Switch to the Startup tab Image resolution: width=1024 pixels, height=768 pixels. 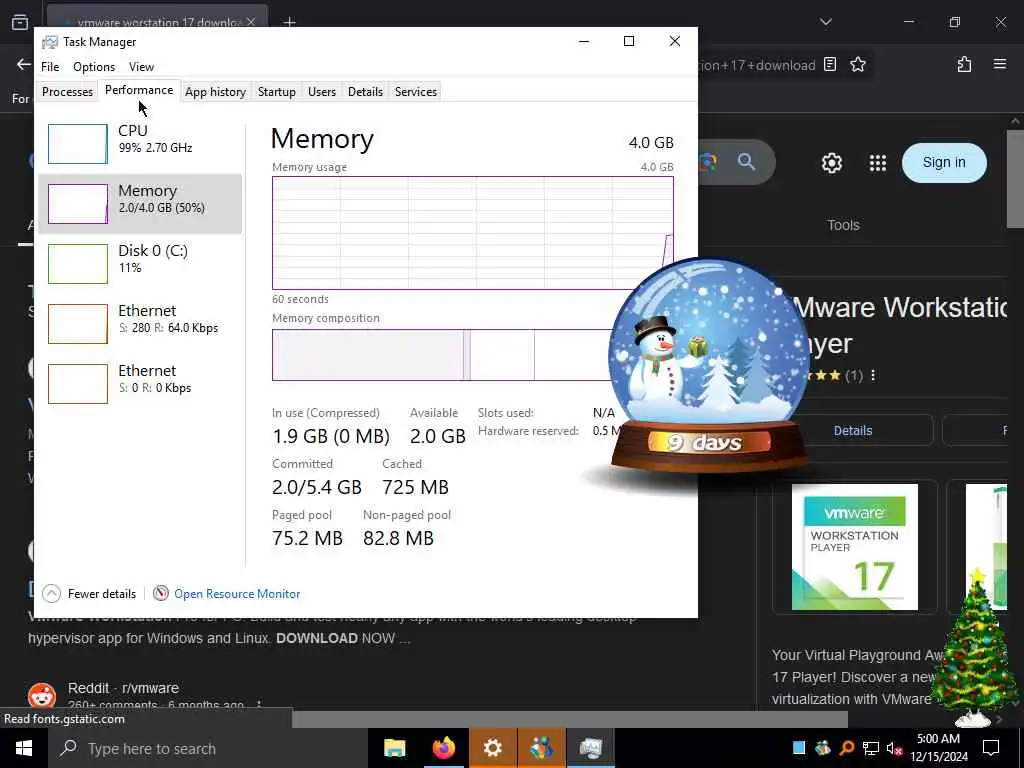(x=276, y=91)
